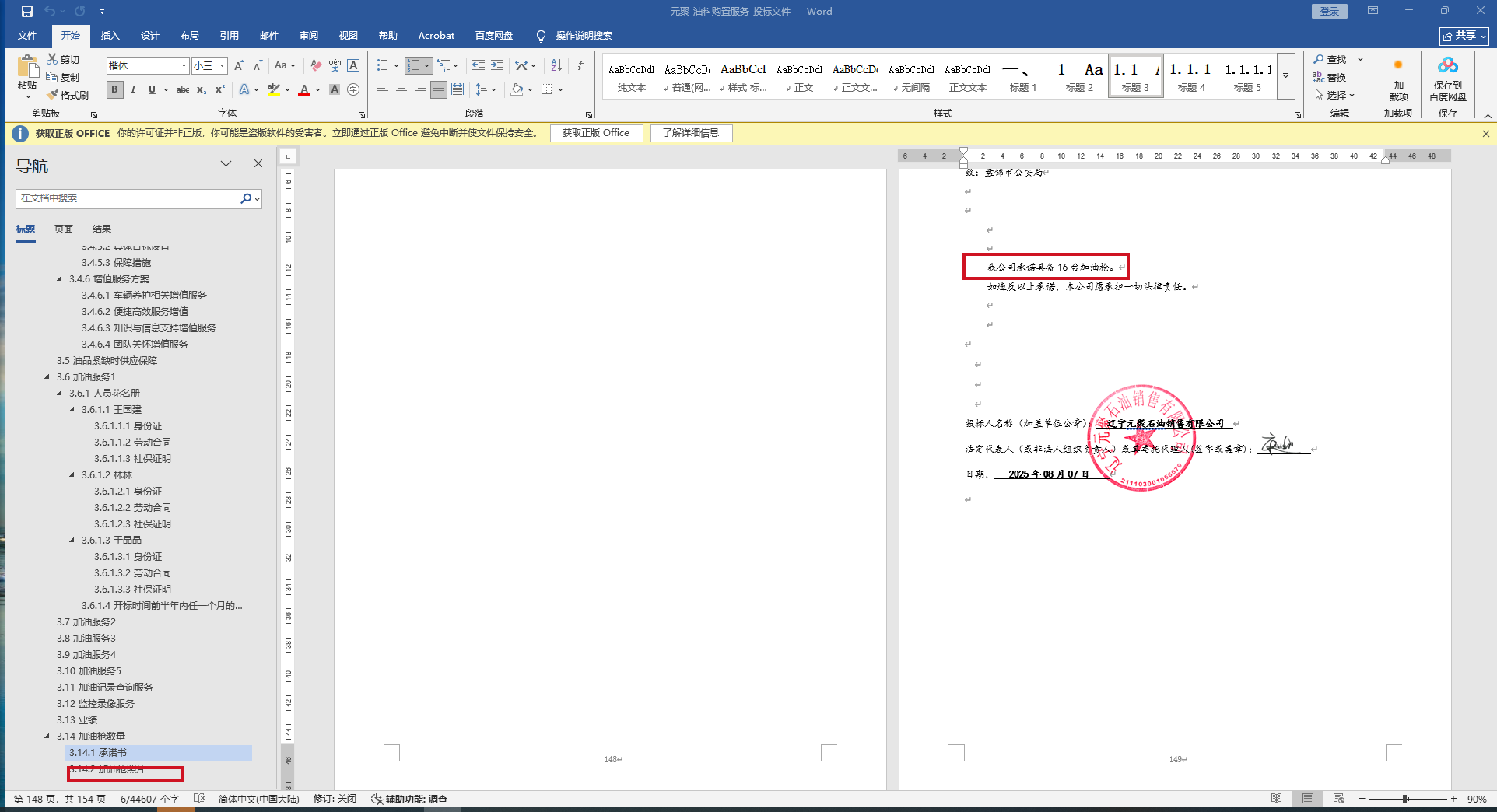Toggle the character border (boxed A)
Screen dimensions: 1497x812
pos(353,65)
